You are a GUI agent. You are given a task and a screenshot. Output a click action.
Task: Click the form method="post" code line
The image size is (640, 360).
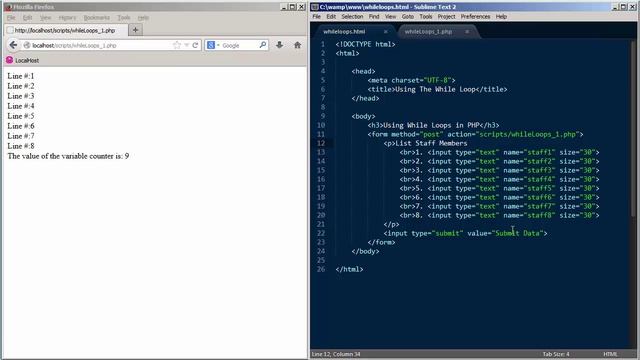point(476,134)
